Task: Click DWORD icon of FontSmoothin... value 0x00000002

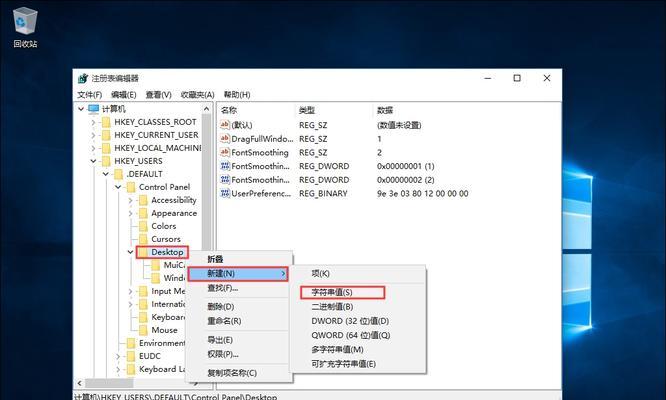Action: (x=225, y=180)
